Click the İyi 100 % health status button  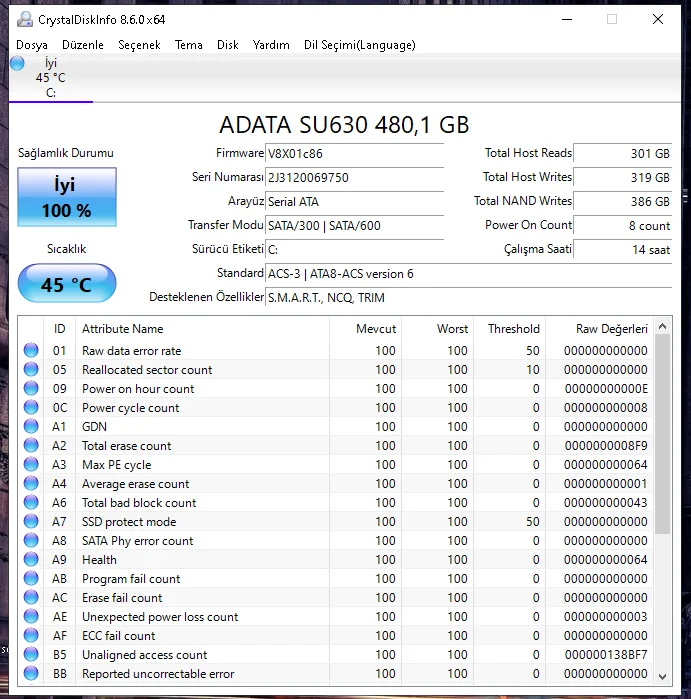coord(67,197)
